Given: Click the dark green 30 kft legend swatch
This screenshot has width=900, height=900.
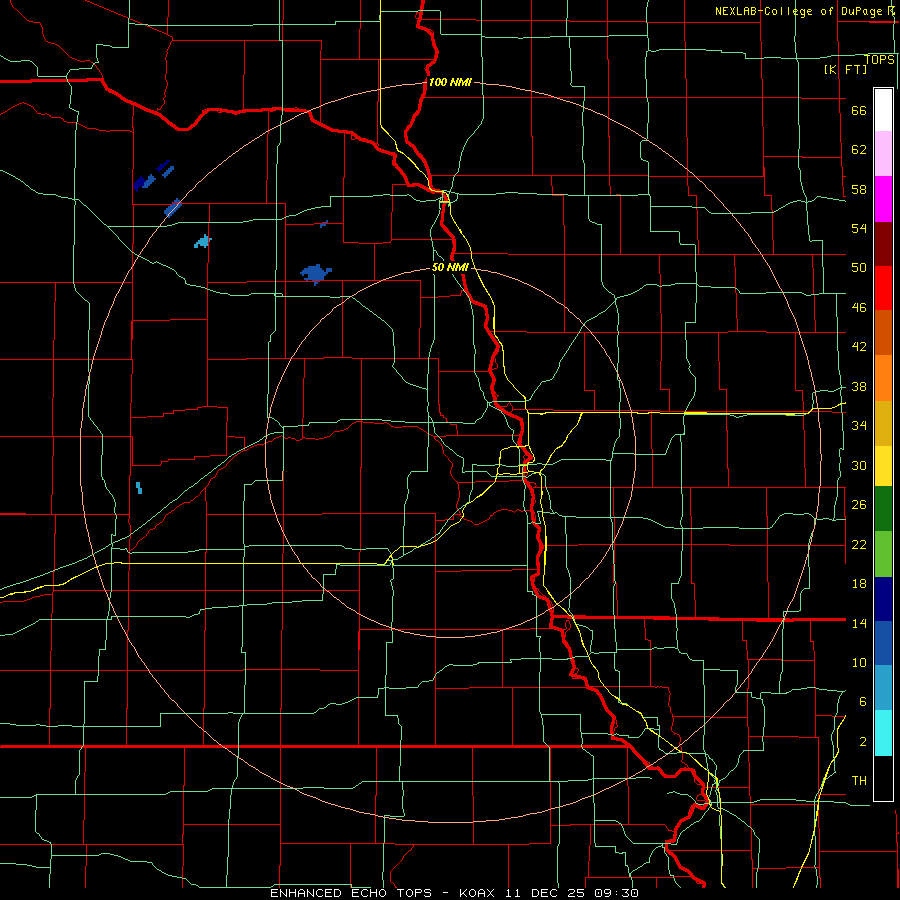Looking at the screenshot, I should (883, 509).
